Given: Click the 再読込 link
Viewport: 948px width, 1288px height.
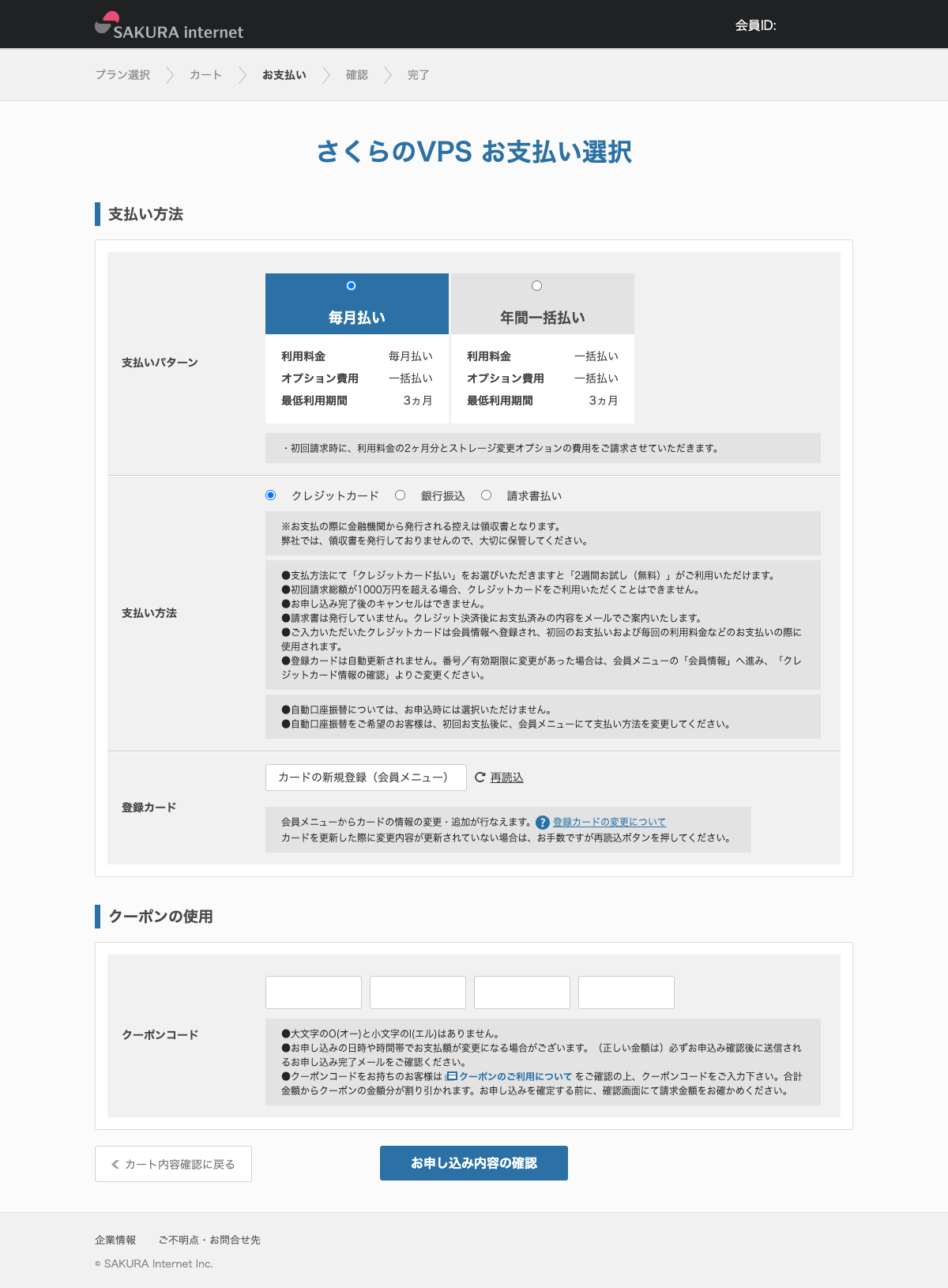Looking at the screenshot, I should tap(506, 778).
